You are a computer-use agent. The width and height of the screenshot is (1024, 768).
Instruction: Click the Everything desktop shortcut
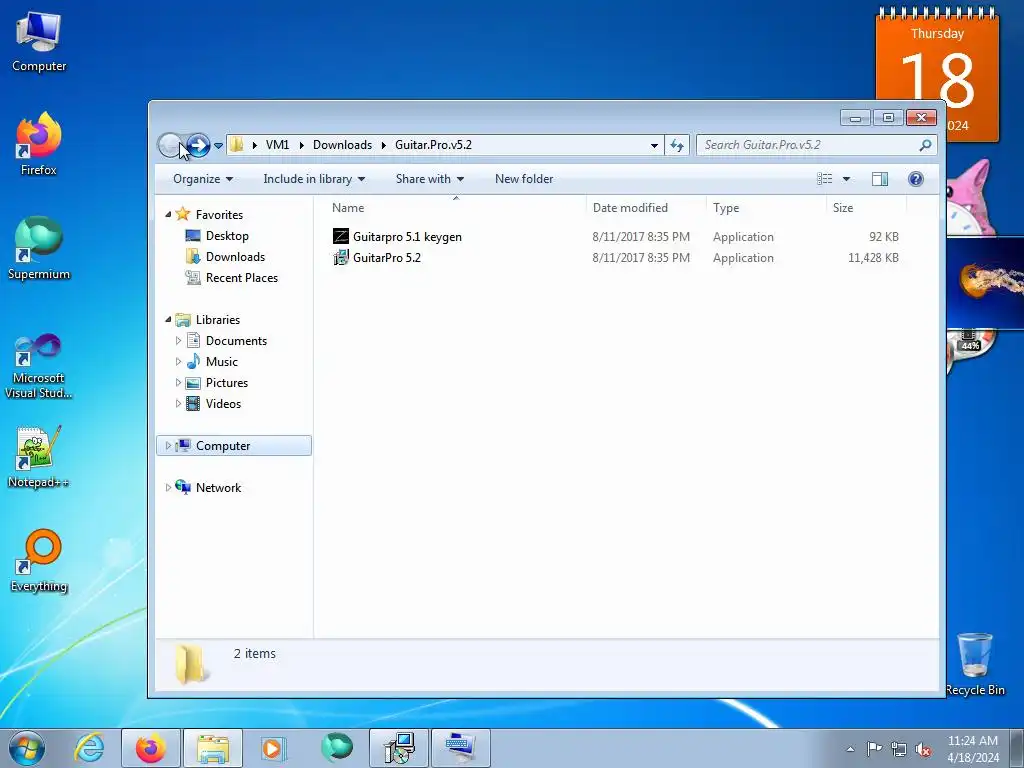(39, 561)
